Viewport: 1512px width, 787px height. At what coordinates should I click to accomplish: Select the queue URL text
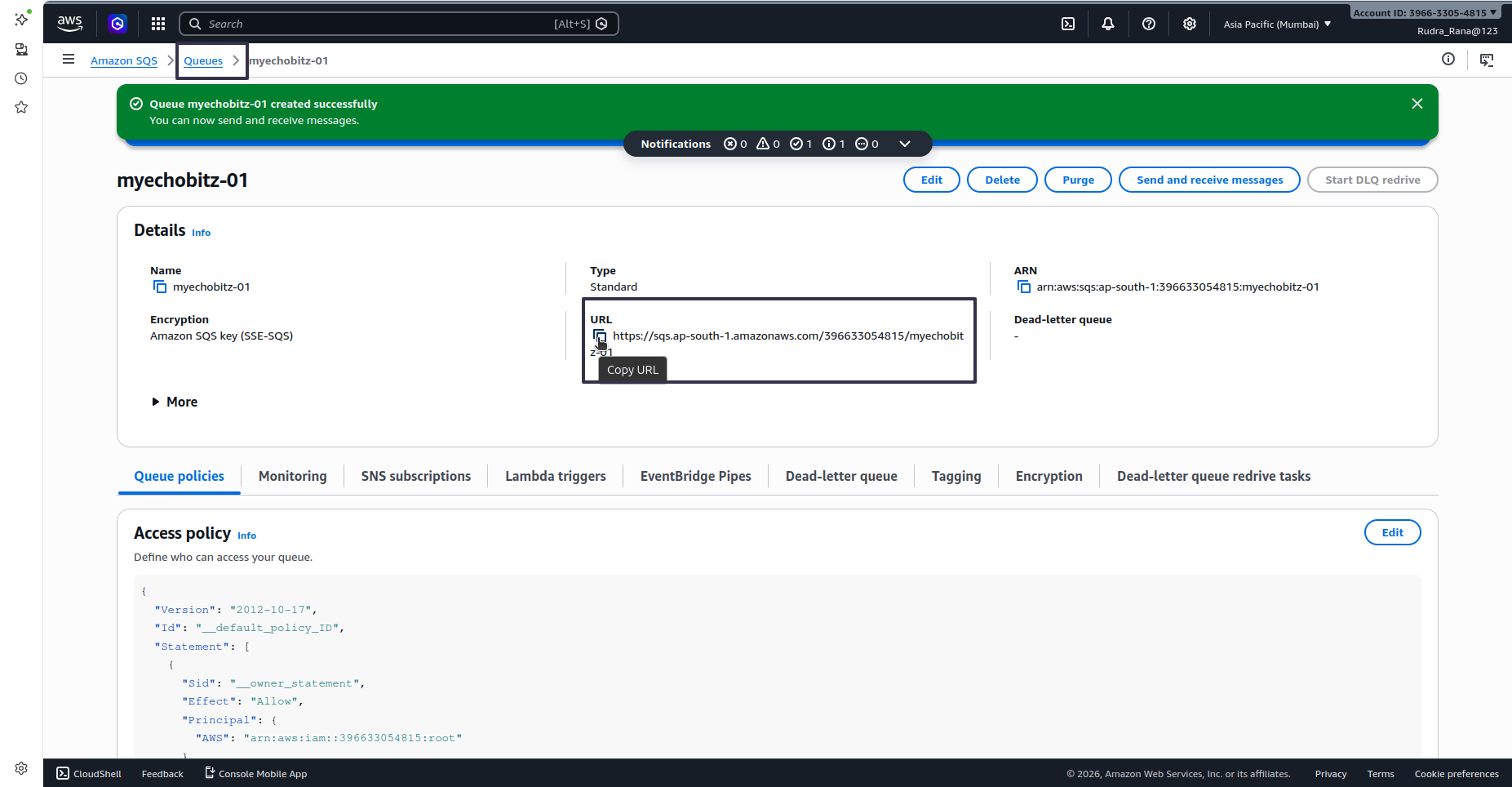[x=777, y=344]
